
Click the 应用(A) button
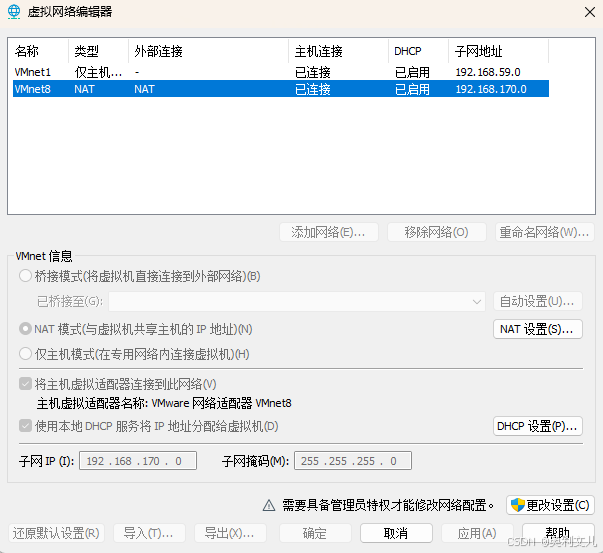(477, 533)
